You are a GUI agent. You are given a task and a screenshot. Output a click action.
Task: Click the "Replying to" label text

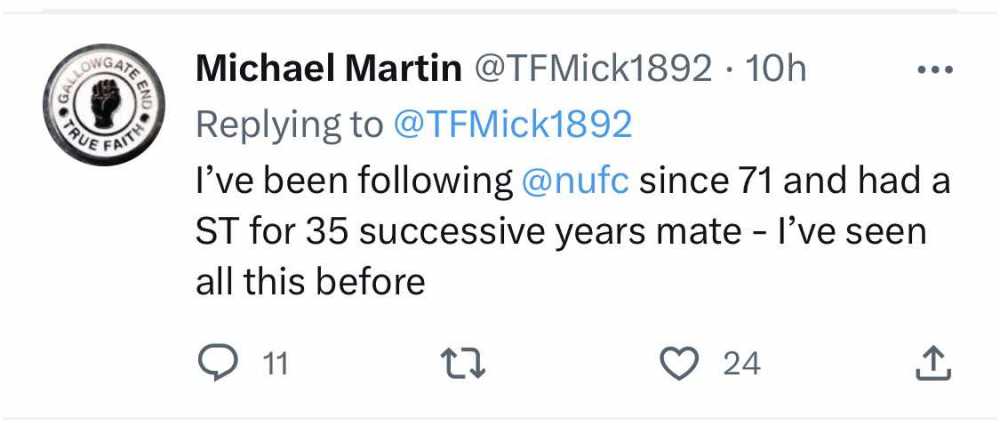pos(289,124)
